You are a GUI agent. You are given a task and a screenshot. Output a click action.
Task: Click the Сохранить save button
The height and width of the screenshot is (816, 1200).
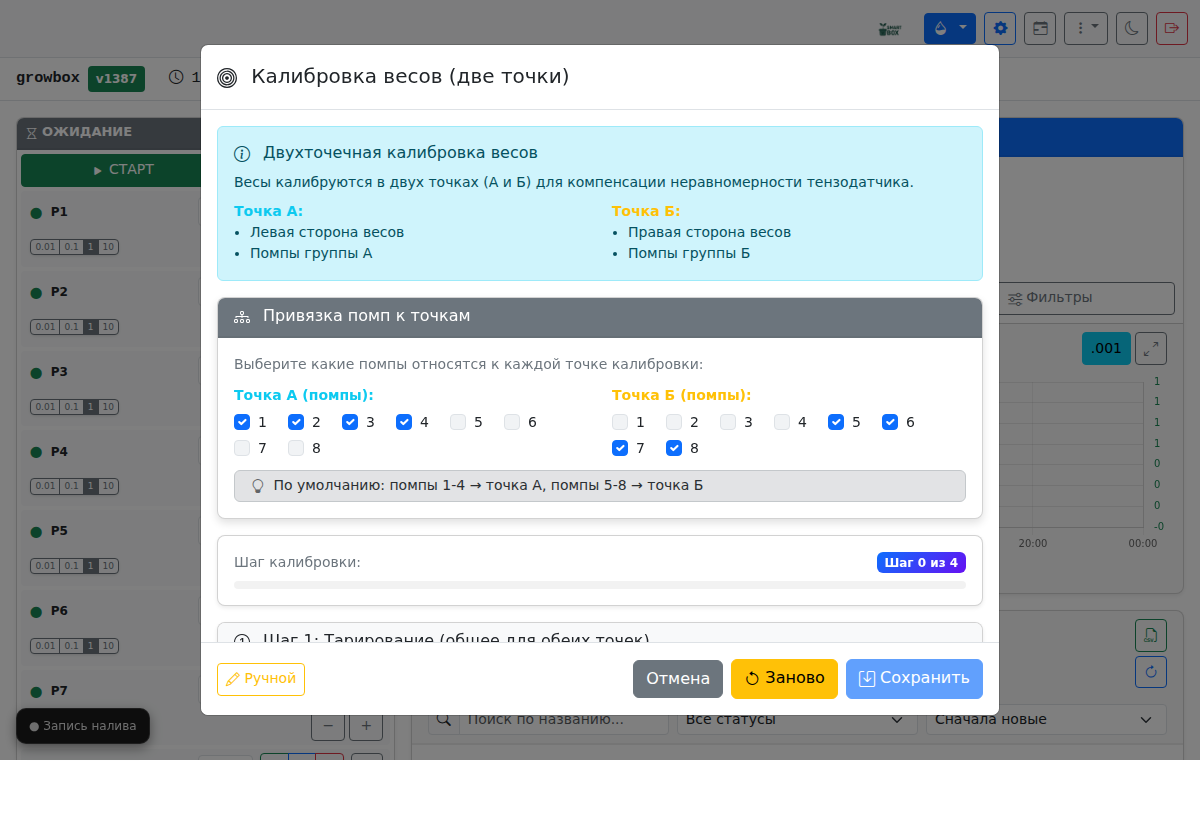tap(914, 679)
